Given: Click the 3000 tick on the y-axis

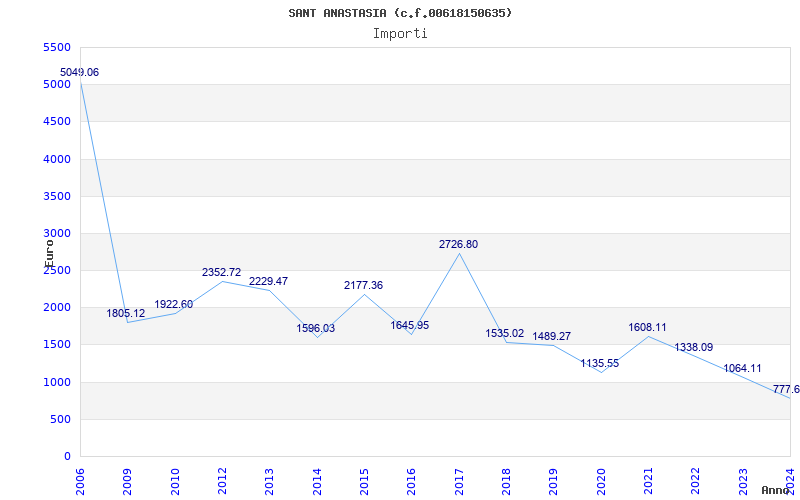Looking at the screenshot, I should 57,234.
